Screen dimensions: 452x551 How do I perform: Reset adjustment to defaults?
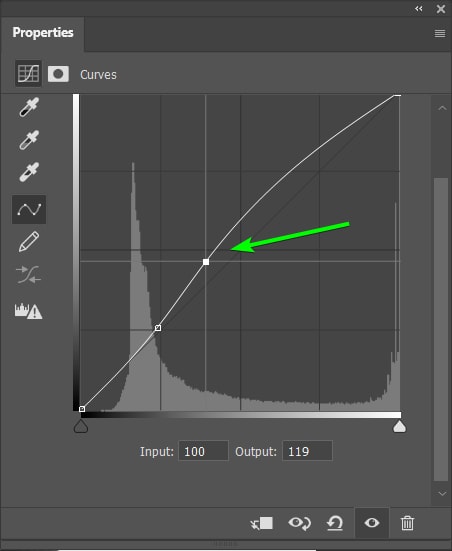[335, 523]
